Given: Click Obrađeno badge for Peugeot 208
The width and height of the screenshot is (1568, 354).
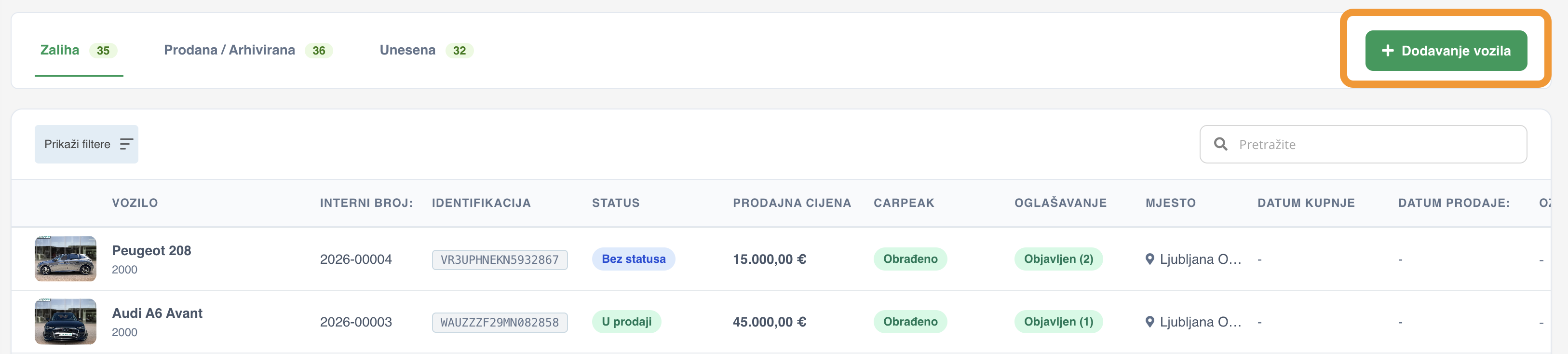Looking at the screenshot, I should 910,259.
